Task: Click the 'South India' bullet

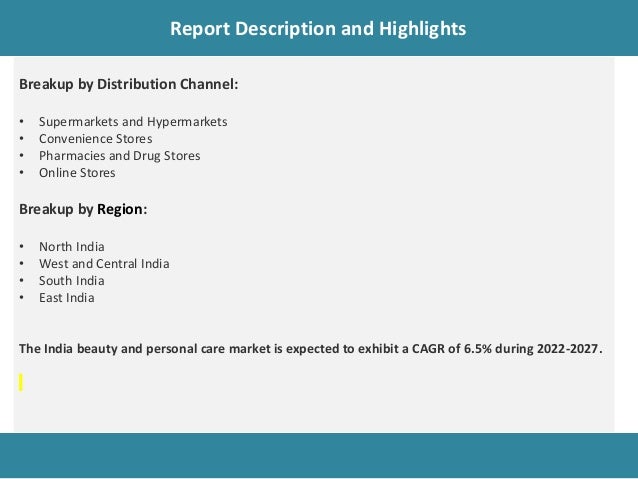Action: [x=72, y=281]
